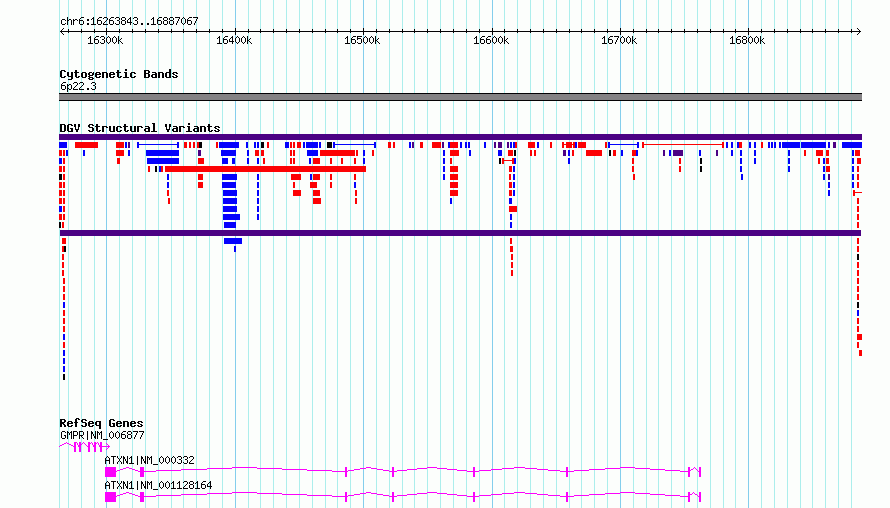The width and height of the screenshot is (890, 508).
Task: Select the 6p22.3 band label
Action: (x=78, y=86)
